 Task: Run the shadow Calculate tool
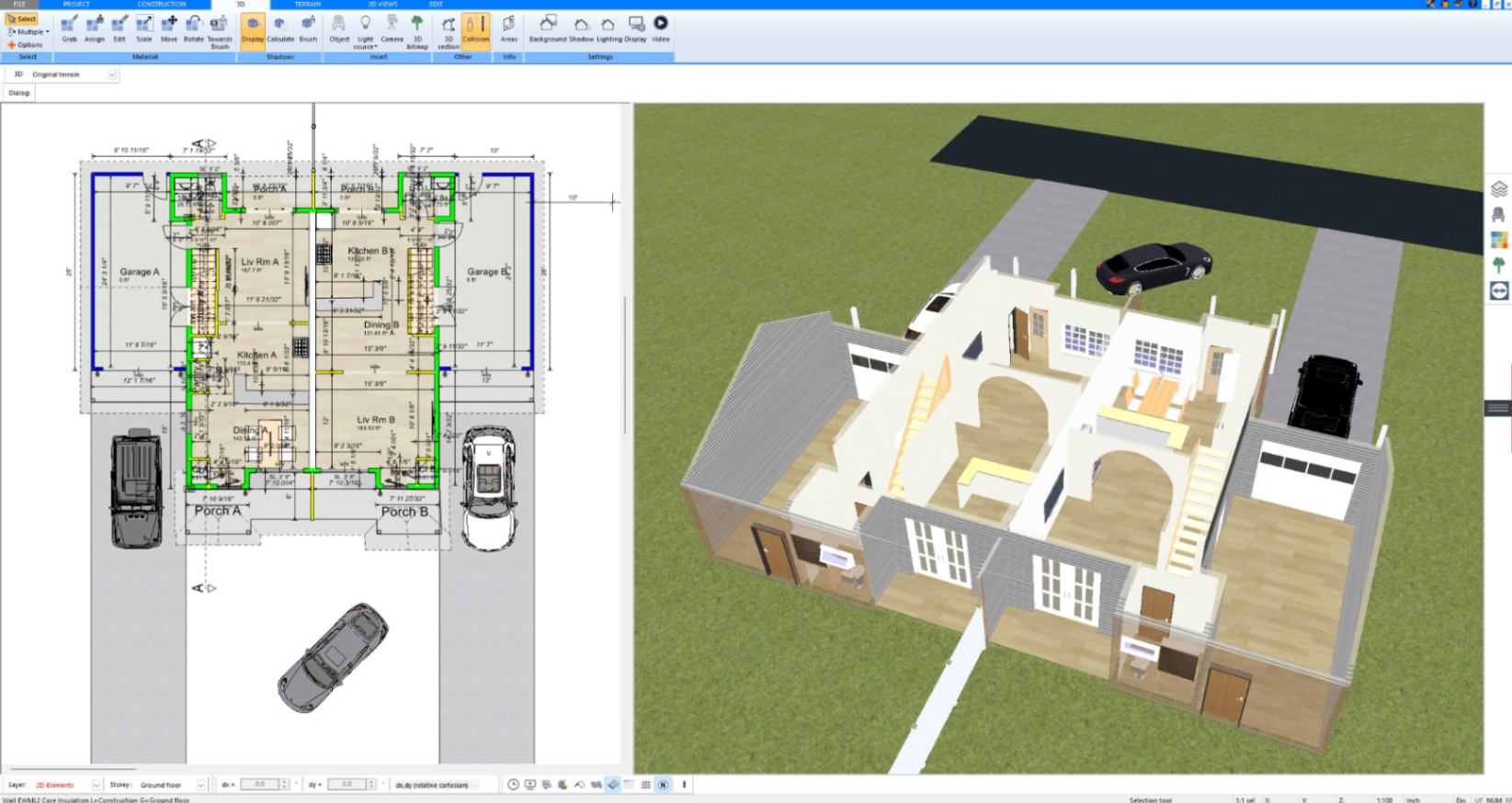280,29
